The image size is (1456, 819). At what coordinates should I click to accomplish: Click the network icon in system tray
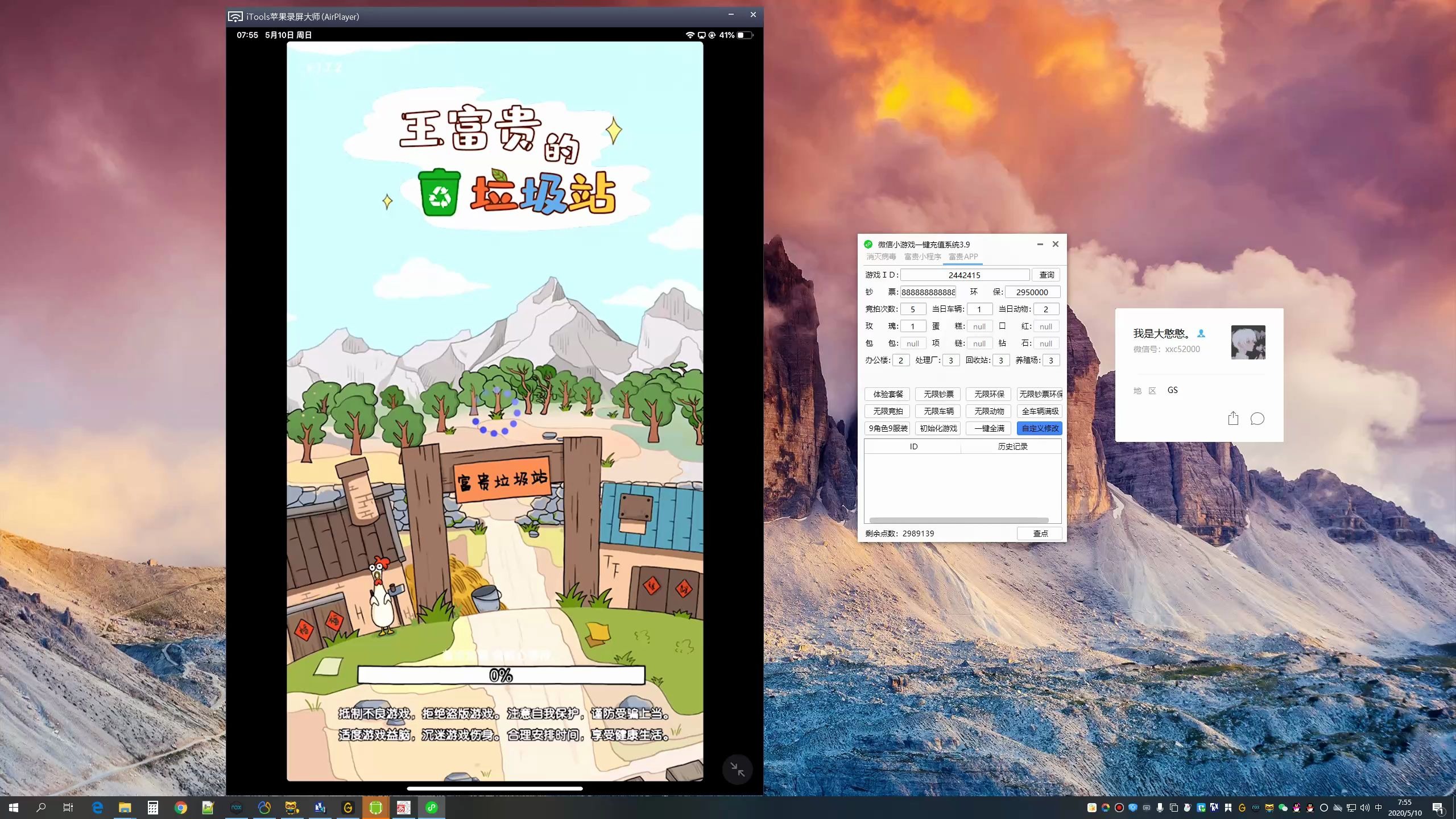point(1351,808)
